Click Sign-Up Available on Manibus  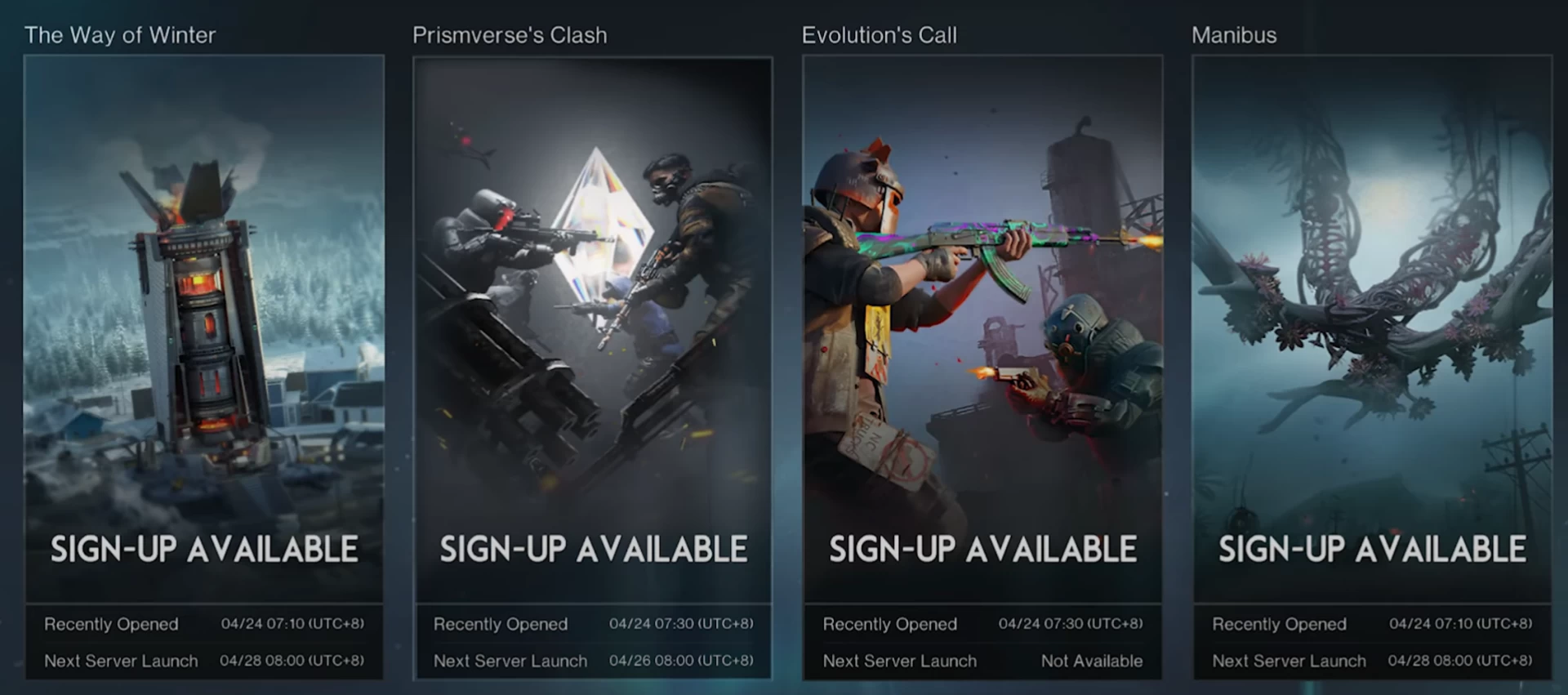1373,549
